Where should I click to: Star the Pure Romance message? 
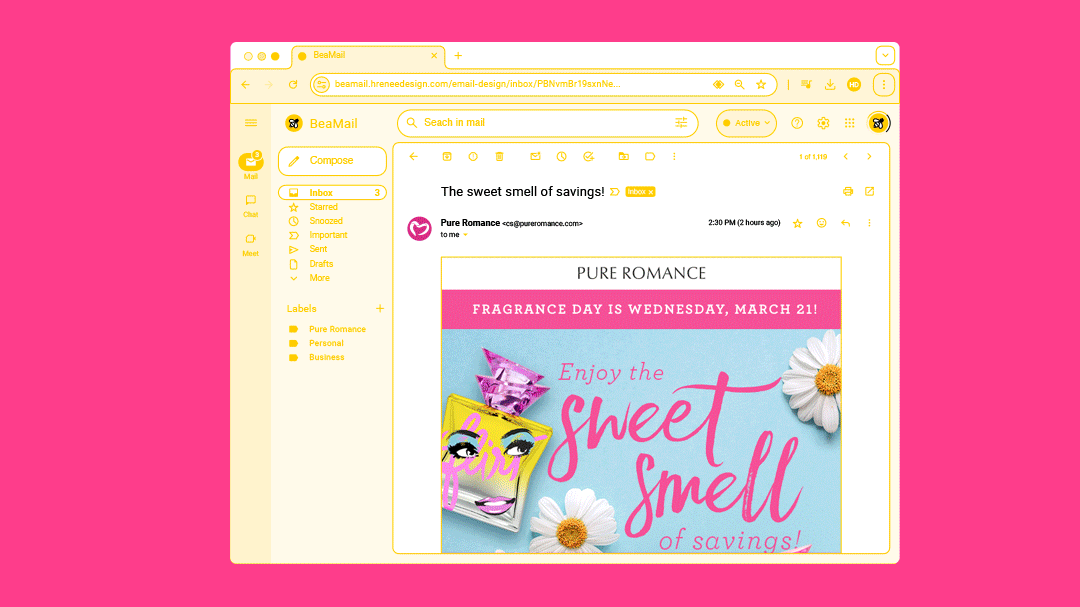tap(798, 223)
